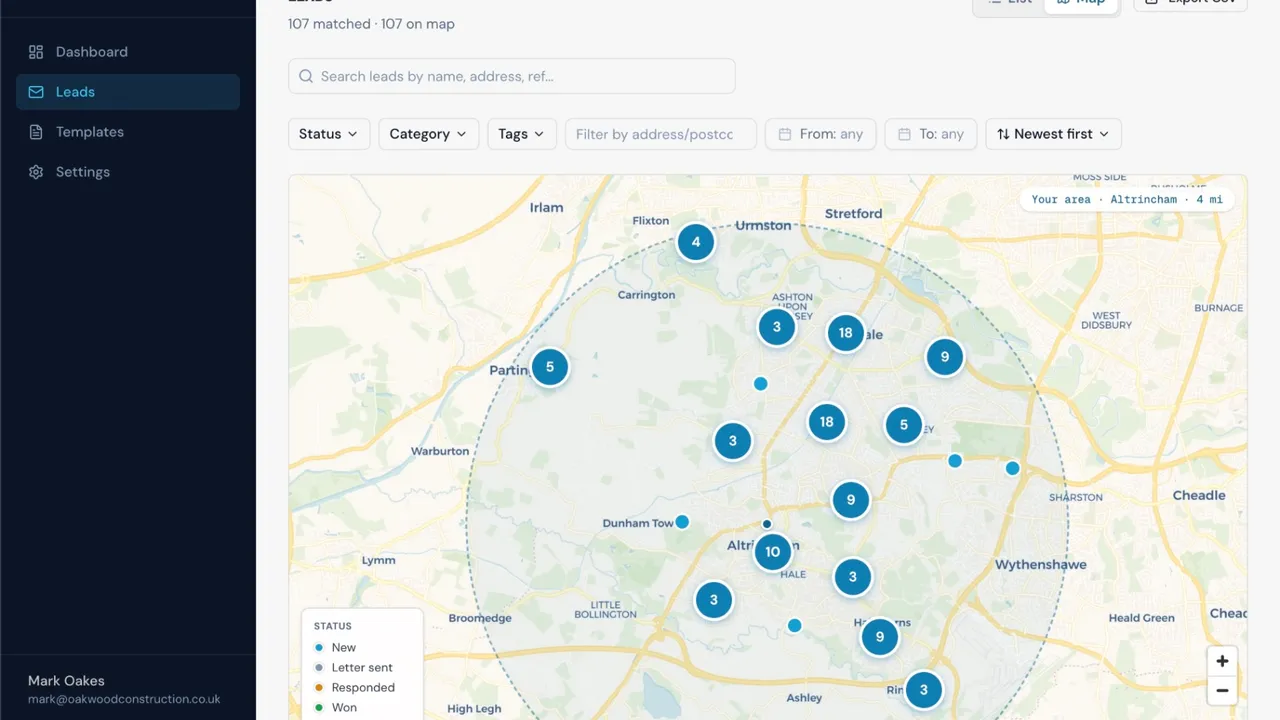Click the Your area Altrincham 4 mi badge

coord(1127,200)
